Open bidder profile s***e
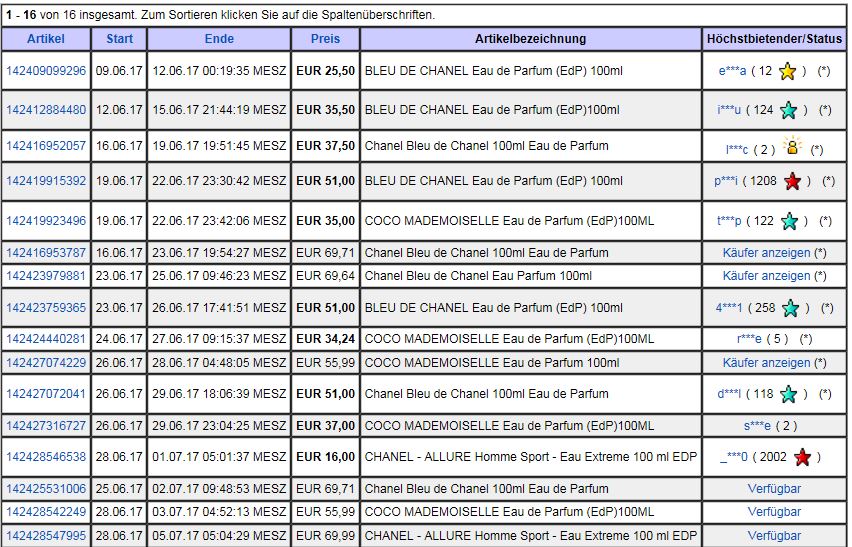Viewport: 852px width, 547px height. click(757, 425)
